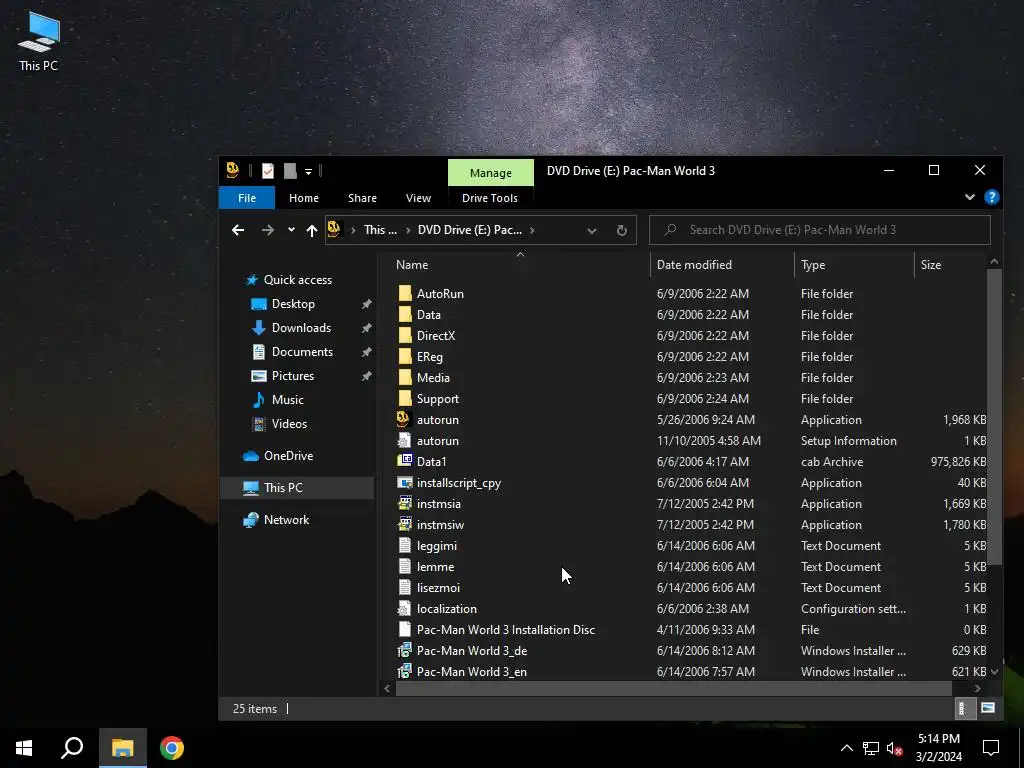The height and width of the screenshot is (768, 1024).
Task: Open the Drive Tools tab
Action: pyautogui.click(x=490, y=198)
